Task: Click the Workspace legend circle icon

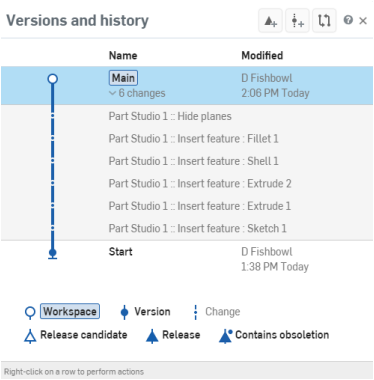Action: (30, 313)
